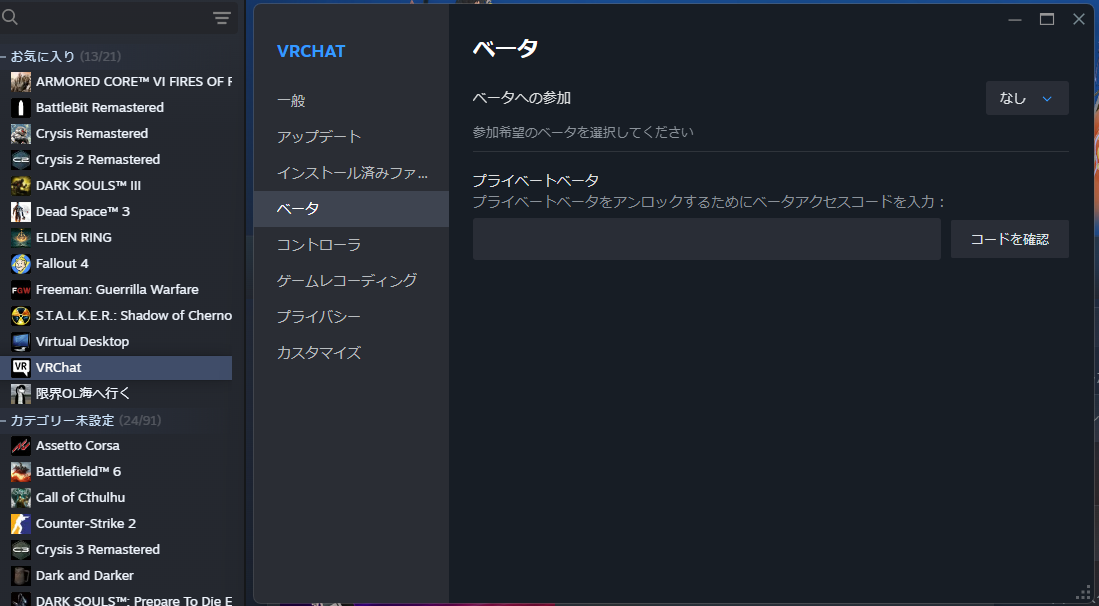Click the library search magnifier icon
Image resolution: width=1099 pixels, height=606 pixels.
click(10, 17)
